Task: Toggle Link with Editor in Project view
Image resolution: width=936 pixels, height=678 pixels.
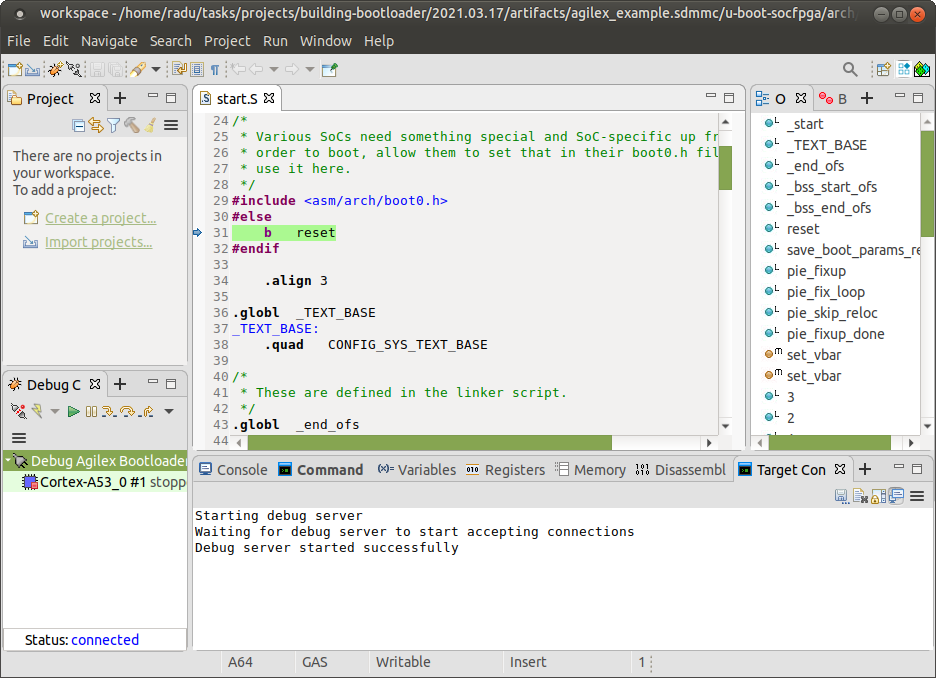Action: tap(96, 125)
